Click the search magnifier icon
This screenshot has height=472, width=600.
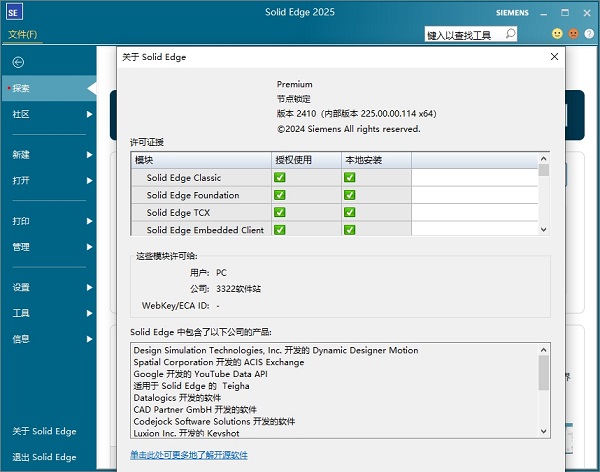pos(510,34)
